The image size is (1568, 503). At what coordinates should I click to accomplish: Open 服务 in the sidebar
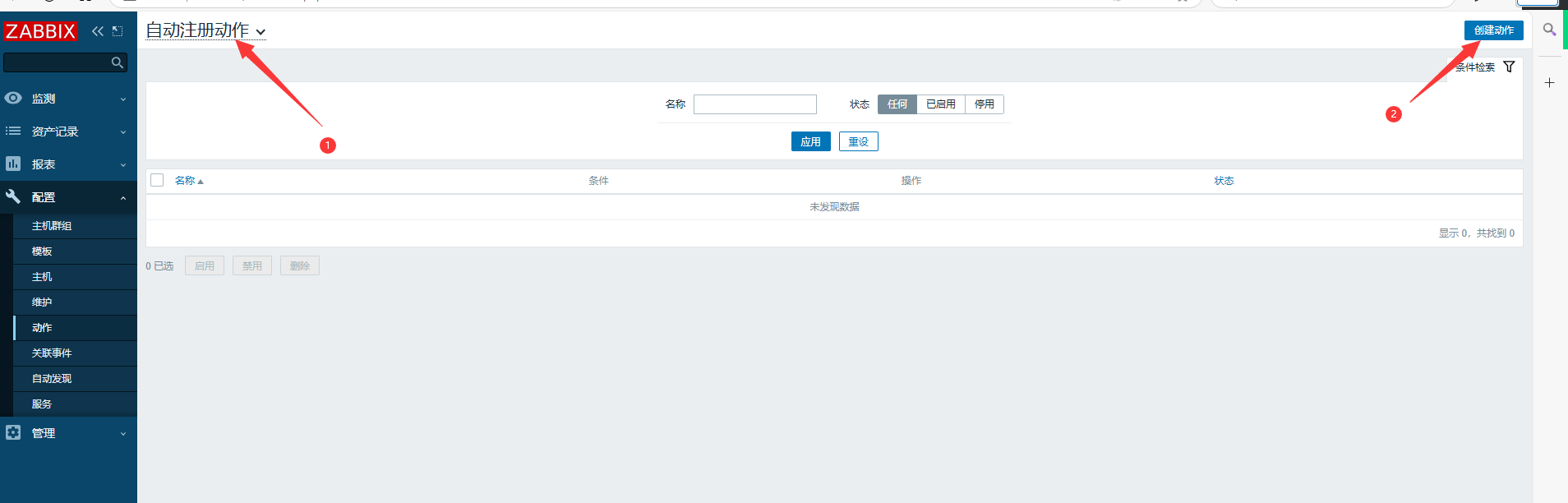coord(75,404)
